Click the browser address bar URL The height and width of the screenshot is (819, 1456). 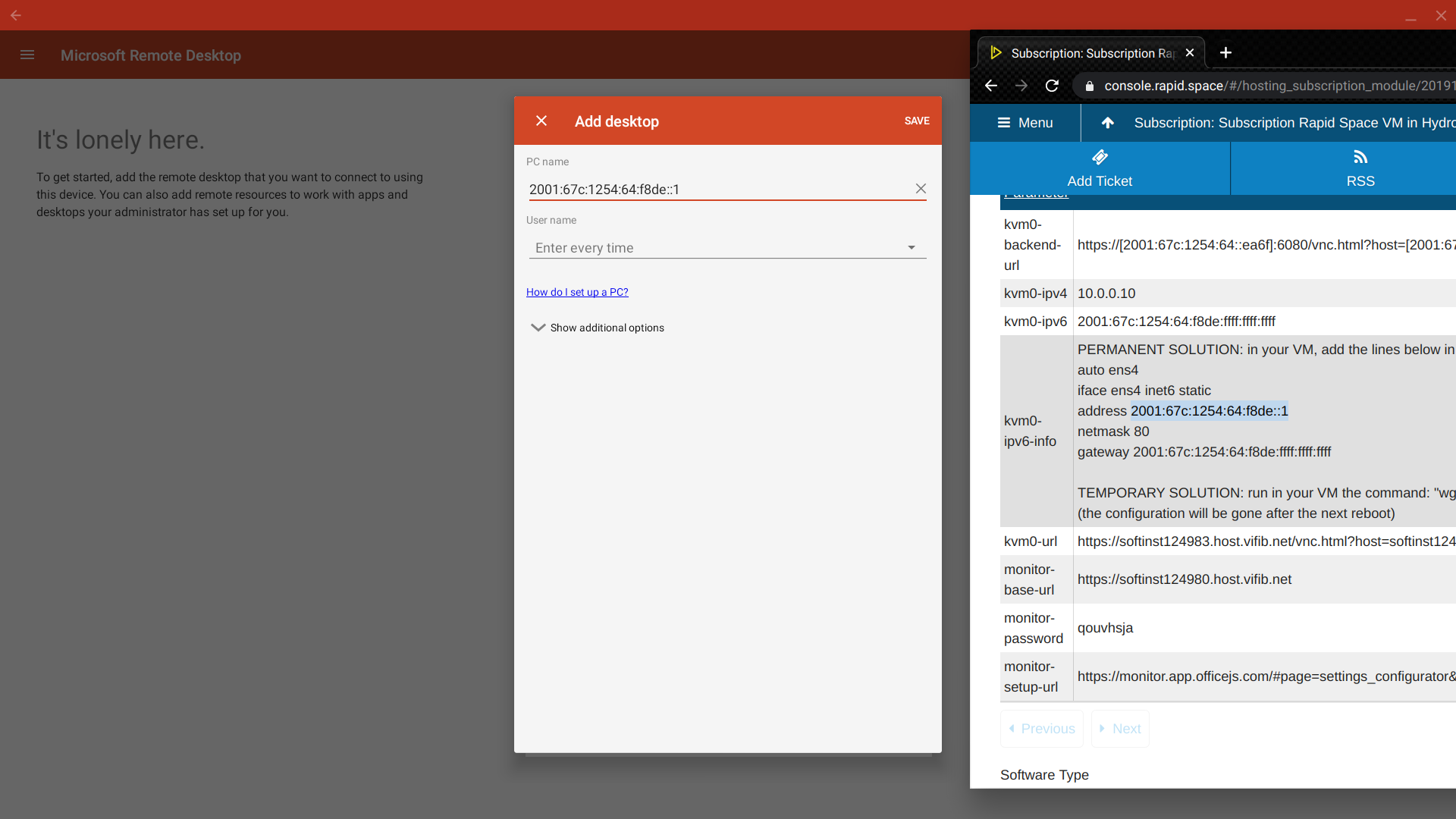[1279, 86]
